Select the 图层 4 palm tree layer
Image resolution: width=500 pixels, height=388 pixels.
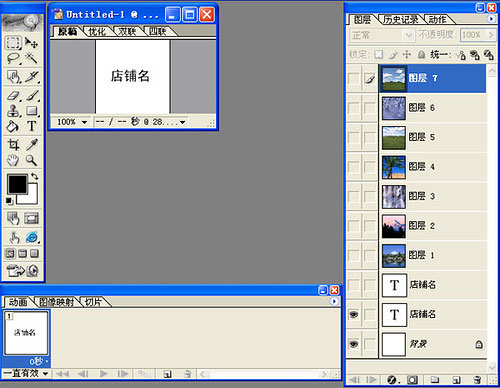(x=433, y=167)
